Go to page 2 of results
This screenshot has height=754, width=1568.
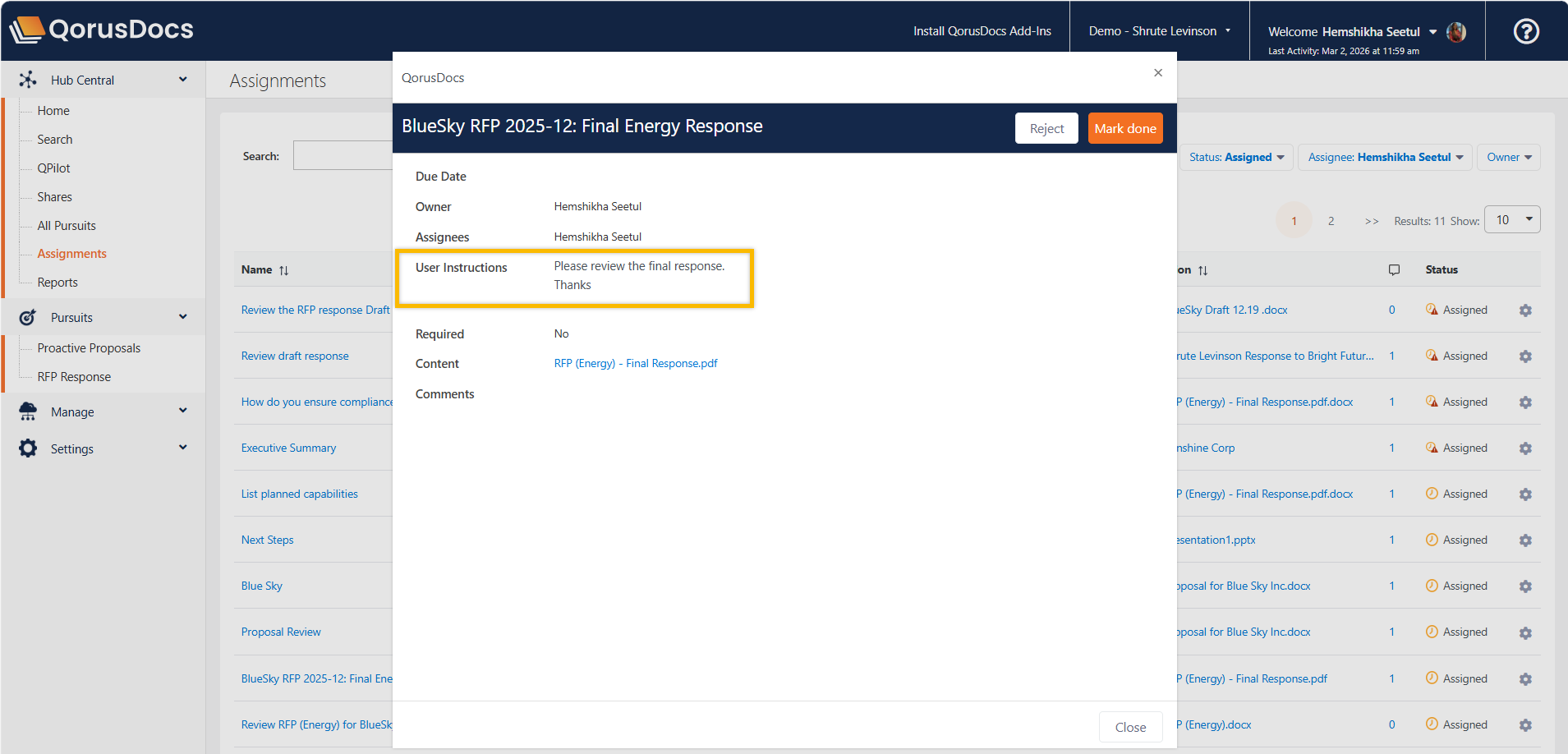1331,221
